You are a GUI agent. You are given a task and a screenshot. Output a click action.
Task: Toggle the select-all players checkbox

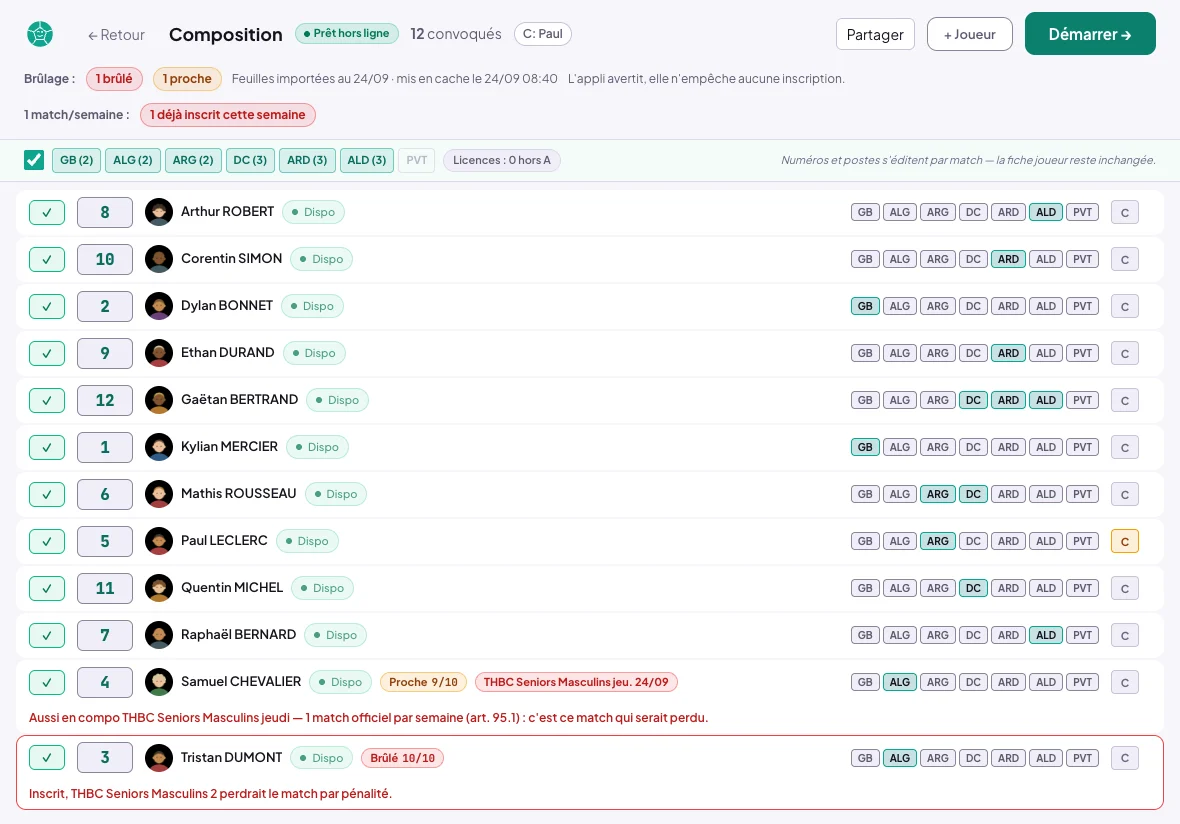(34, 160)
